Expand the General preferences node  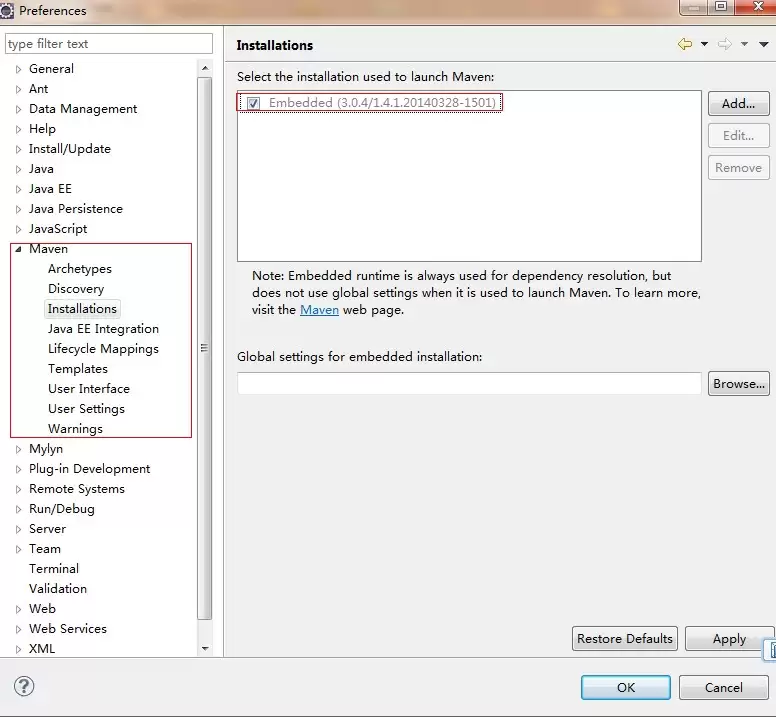click(x=18, y=69)
